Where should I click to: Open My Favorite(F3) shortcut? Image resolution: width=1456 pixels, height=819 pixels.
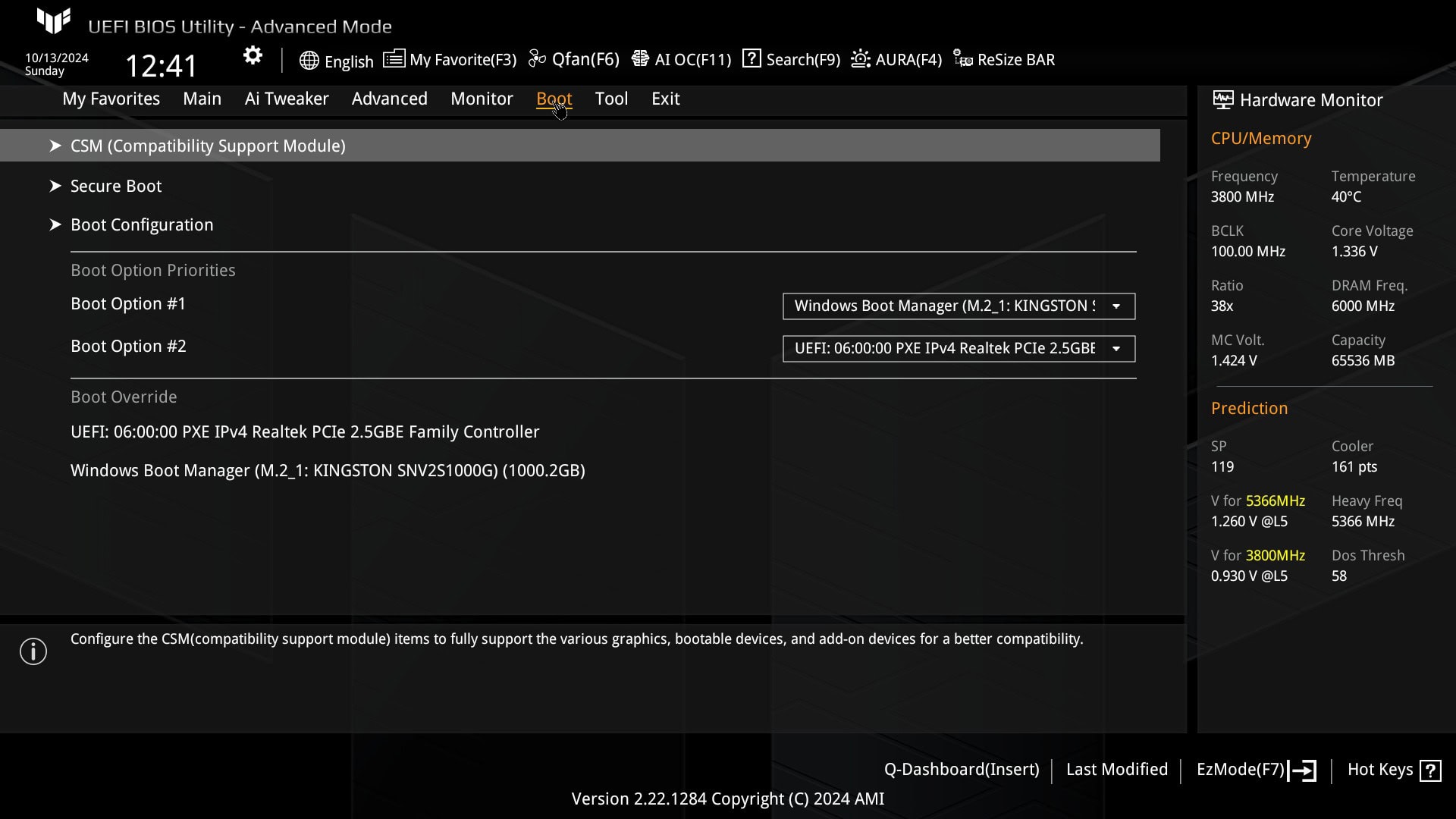coord(463,60)
